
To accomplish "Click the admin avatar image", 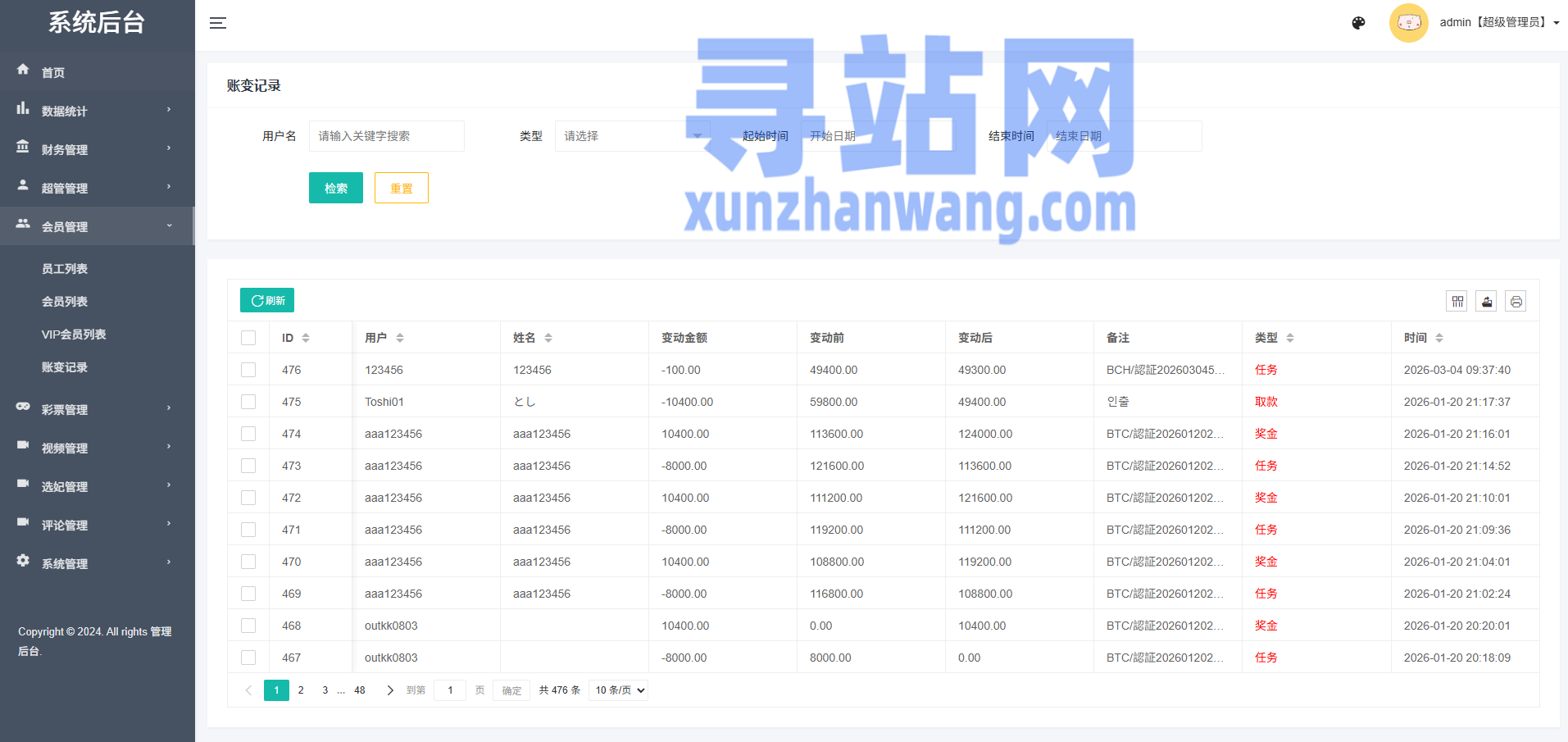I will click(1408, 23).
